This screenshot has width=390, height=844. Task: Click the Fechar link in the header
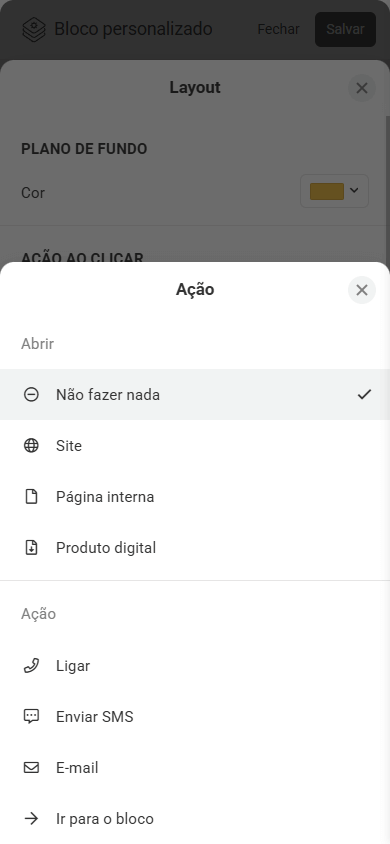[x=279, y=29]
